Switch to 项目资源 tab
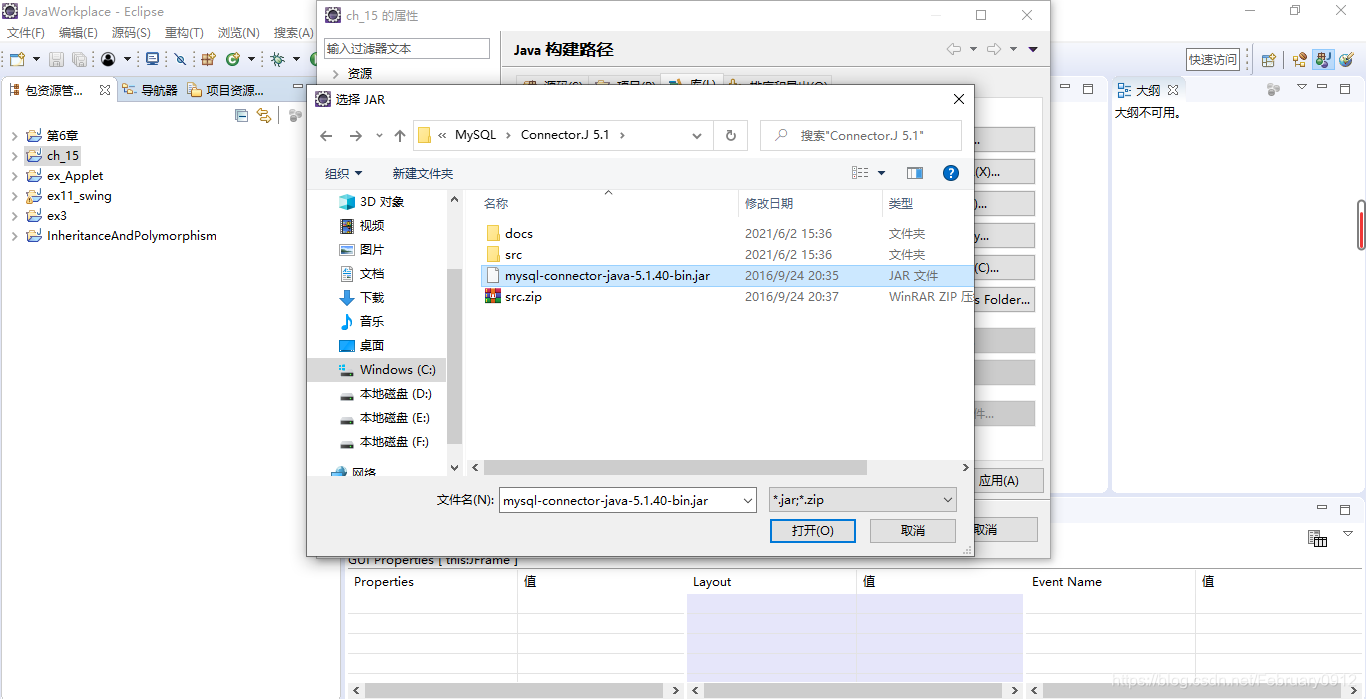The width and height of the screenshot is (1366, 699). click(x=226, y=90)
